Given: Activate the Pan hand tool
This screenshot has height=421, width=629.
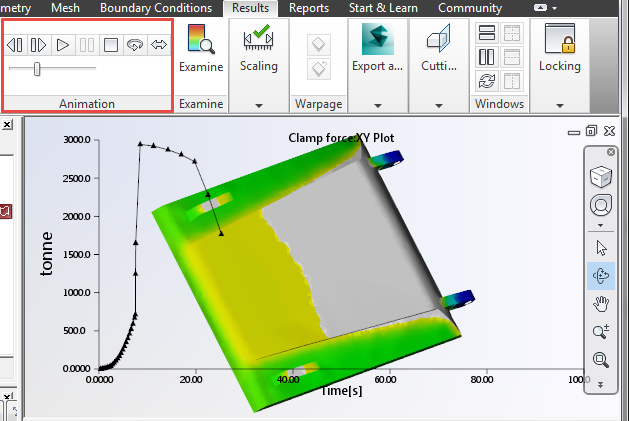Looking at the screenshot, I should 601,304.
